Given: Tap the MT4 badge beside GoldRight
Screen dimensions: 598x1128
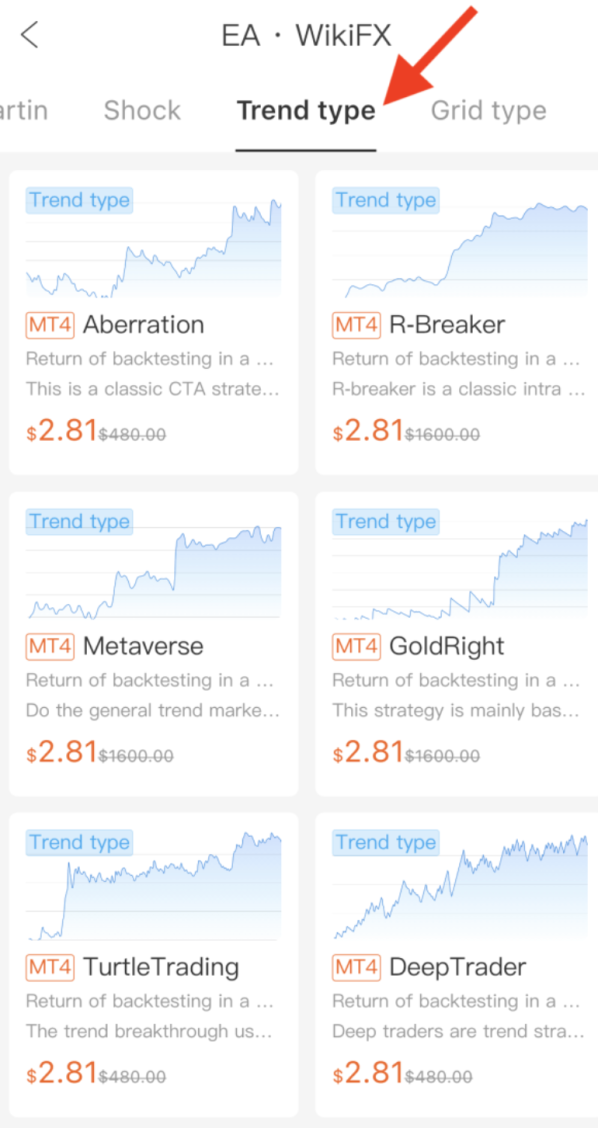Looking at the screenshot, I should (x=356, y=646).
